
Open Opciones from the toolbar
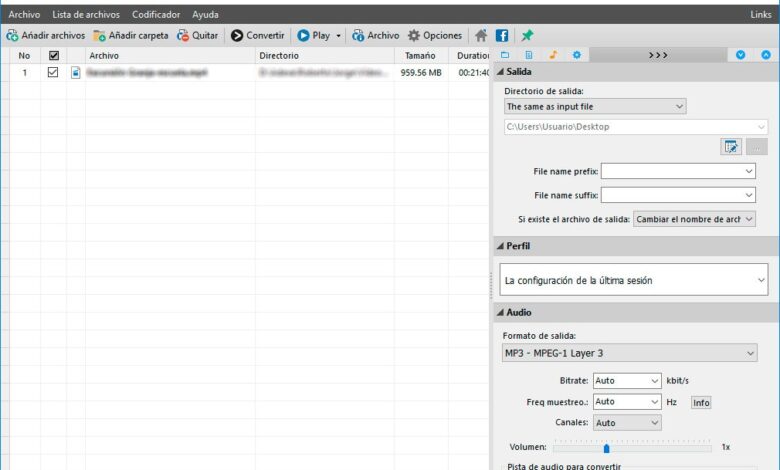(x=435, y=35)
